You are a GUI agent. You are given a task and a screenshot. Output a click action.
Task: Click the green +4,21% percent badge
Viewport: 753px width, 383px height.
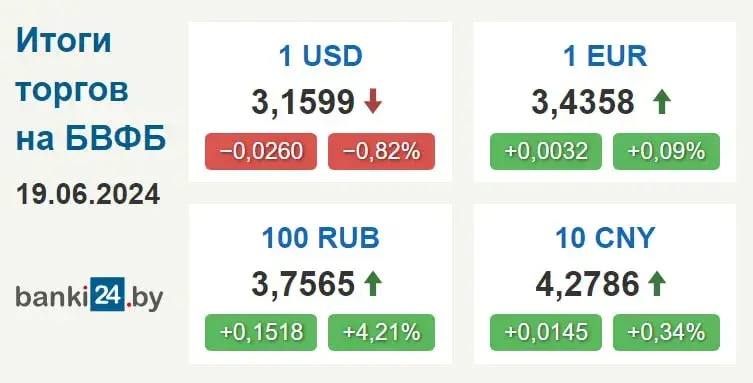(x=381, y=332)
